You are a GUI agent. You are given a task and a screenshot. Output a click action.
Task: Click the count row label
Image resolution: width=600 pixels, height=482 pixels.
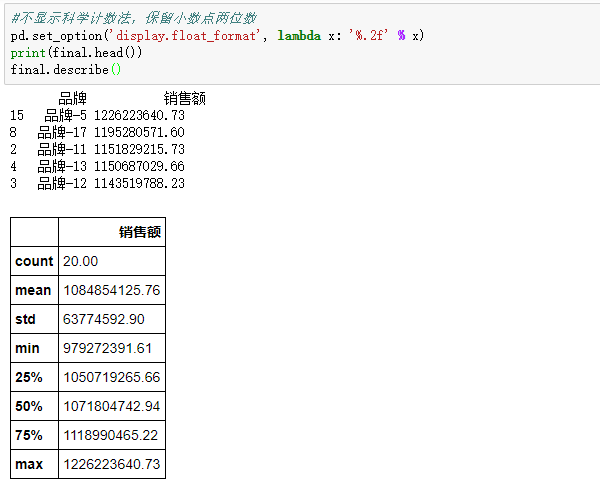34,261
